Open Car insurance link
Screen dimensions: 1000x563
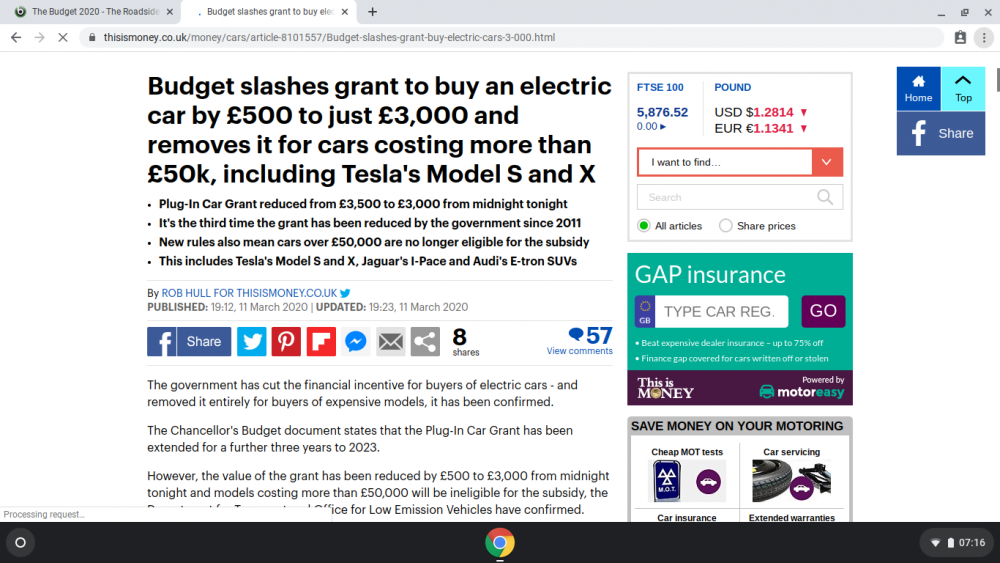tap(687, 518)
